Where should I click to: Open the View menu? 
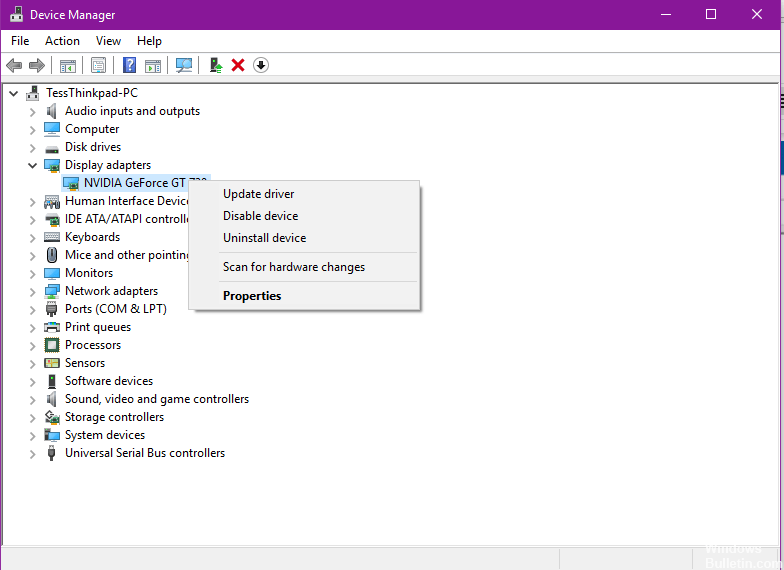tap(108, 41)
